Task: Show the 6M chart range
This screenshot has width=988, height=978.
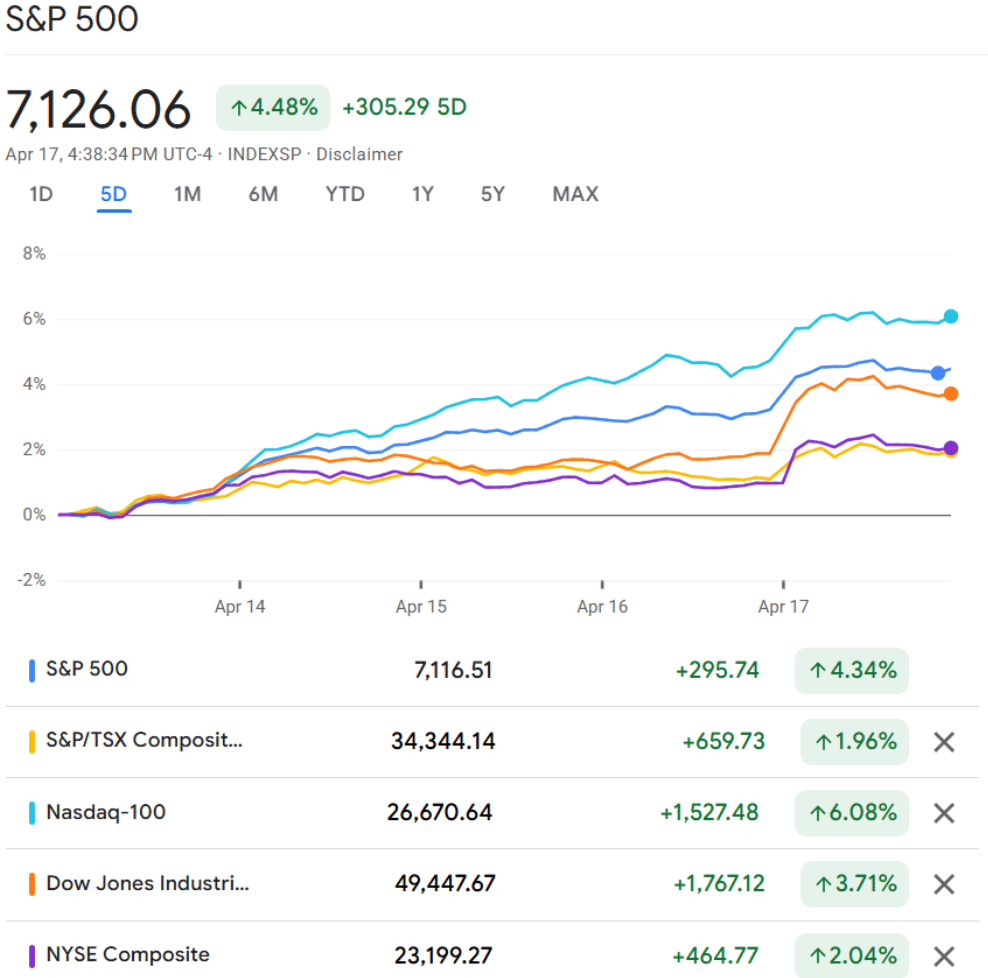Action: pos(263,194)
